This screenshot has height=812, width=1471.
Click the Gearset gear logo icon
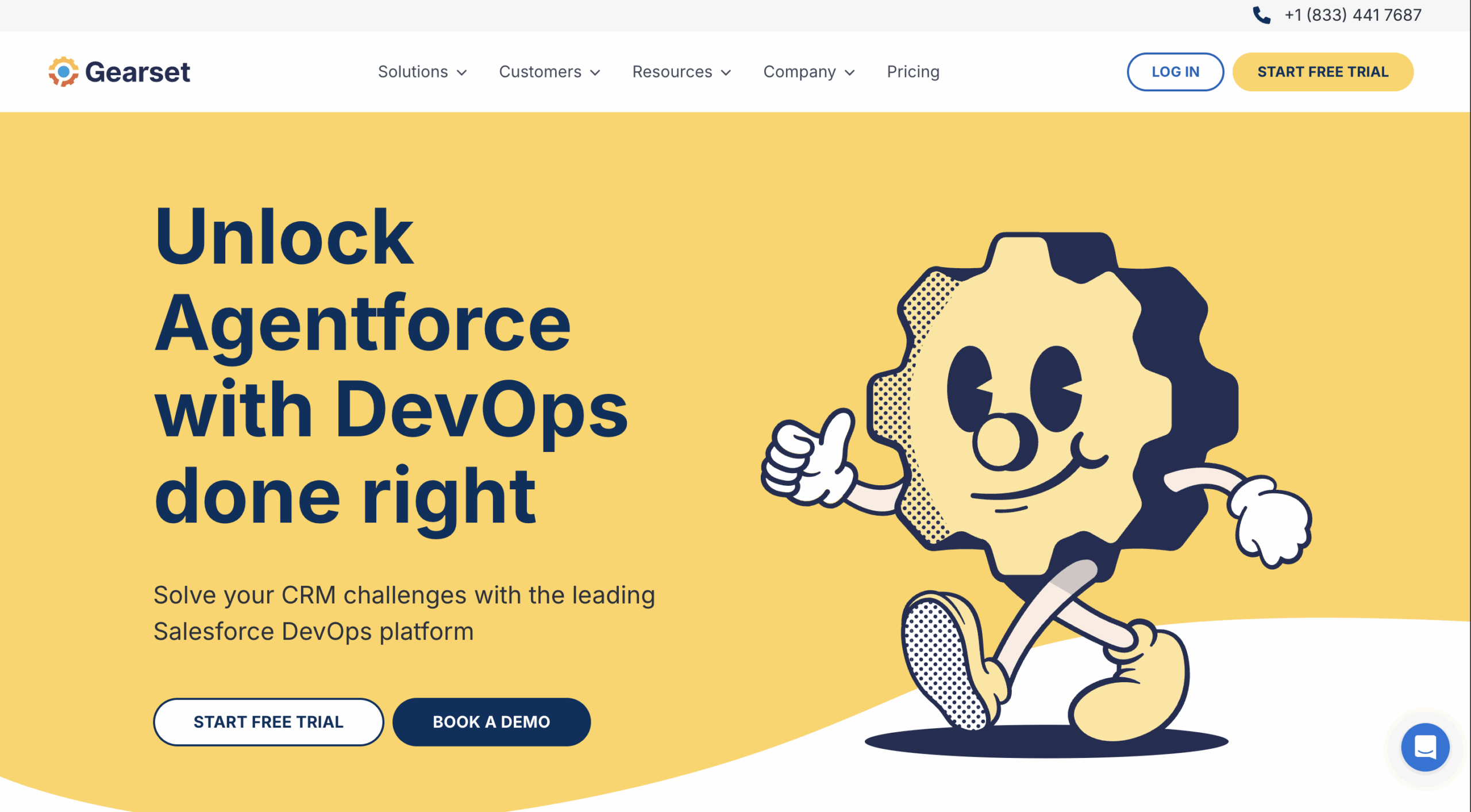[63, 72]
